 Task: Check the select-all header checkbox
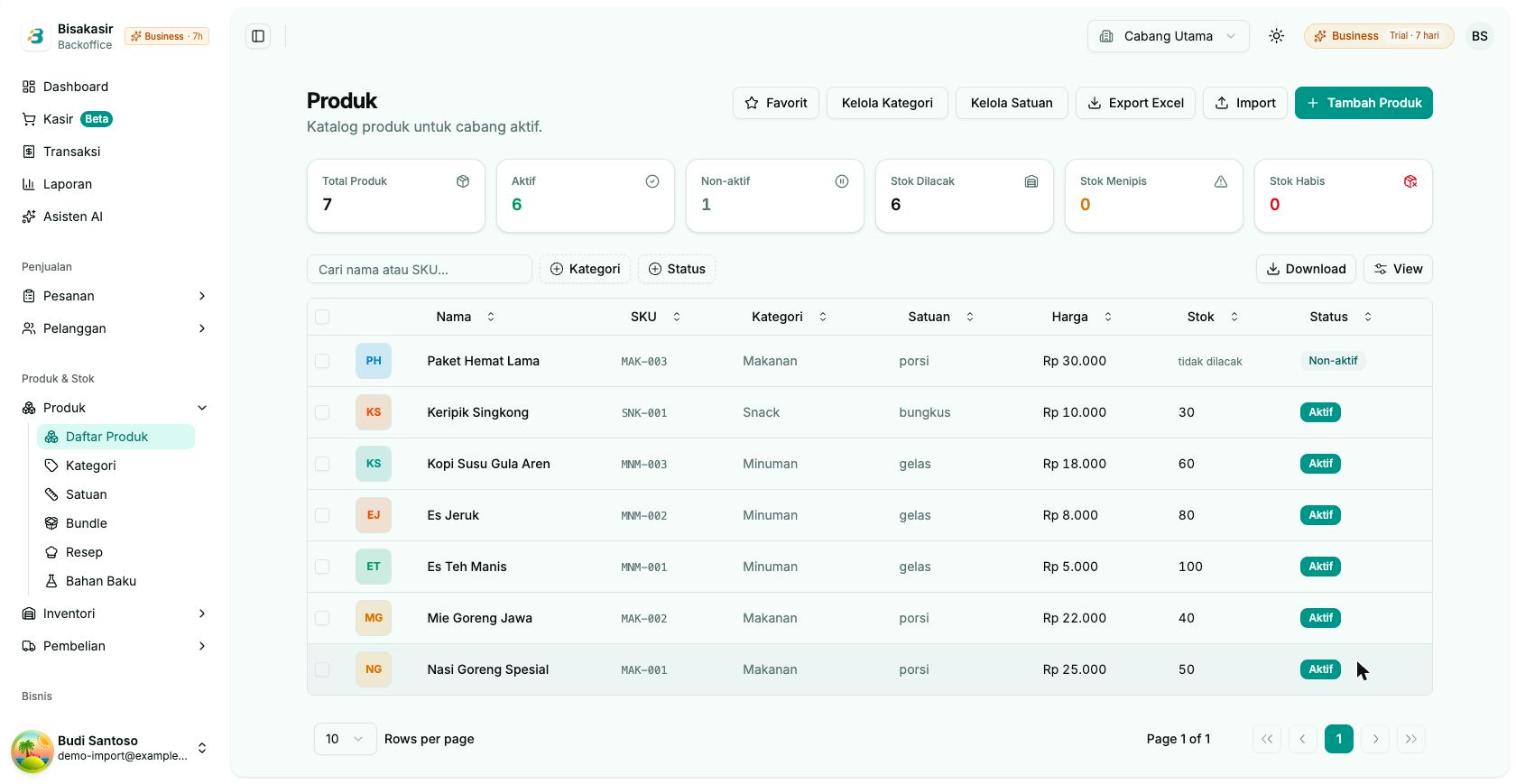tap(322, 317)
